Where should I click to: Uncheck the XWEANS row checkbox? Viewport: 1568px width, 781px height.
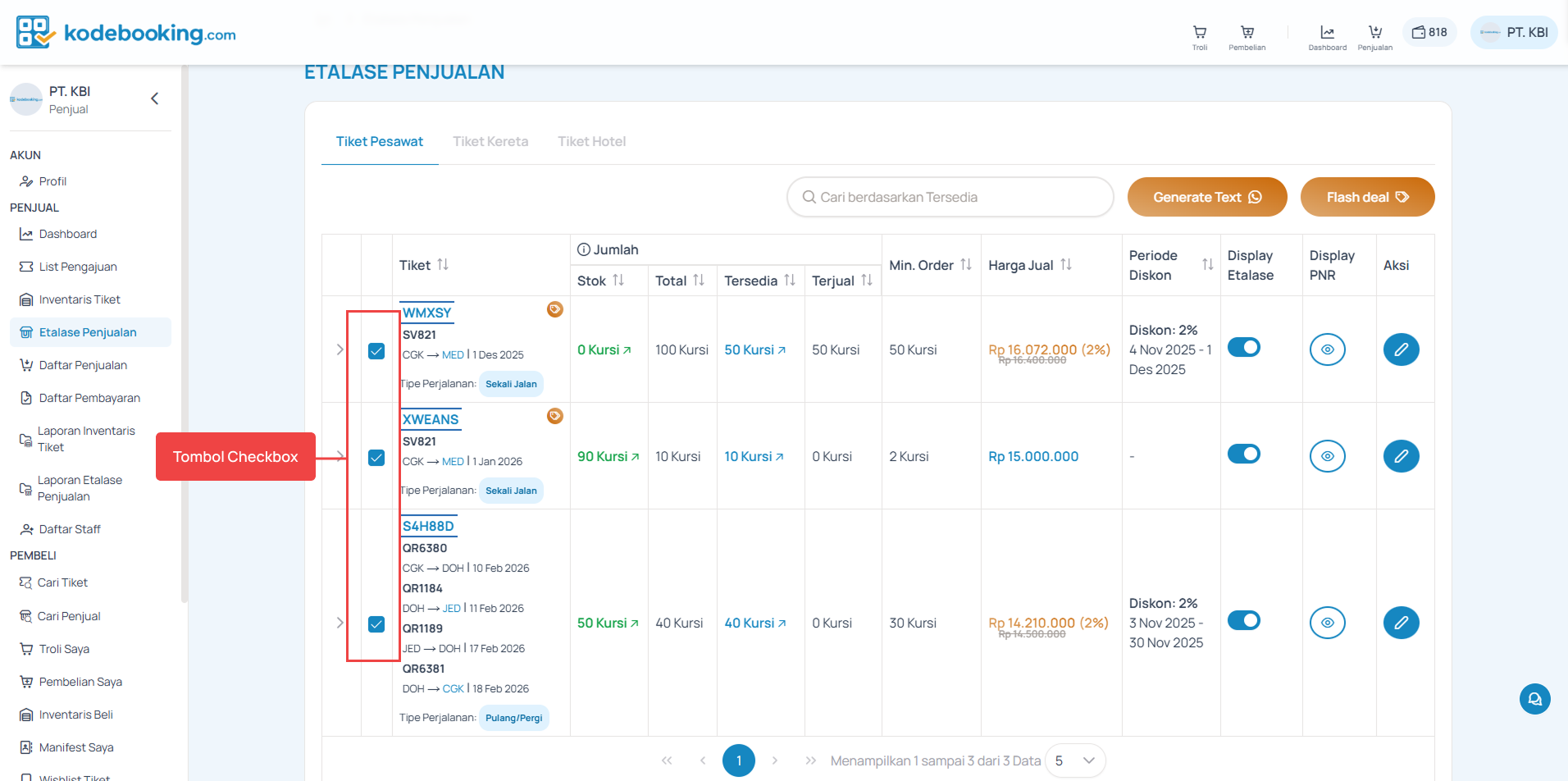click(376, 458)
